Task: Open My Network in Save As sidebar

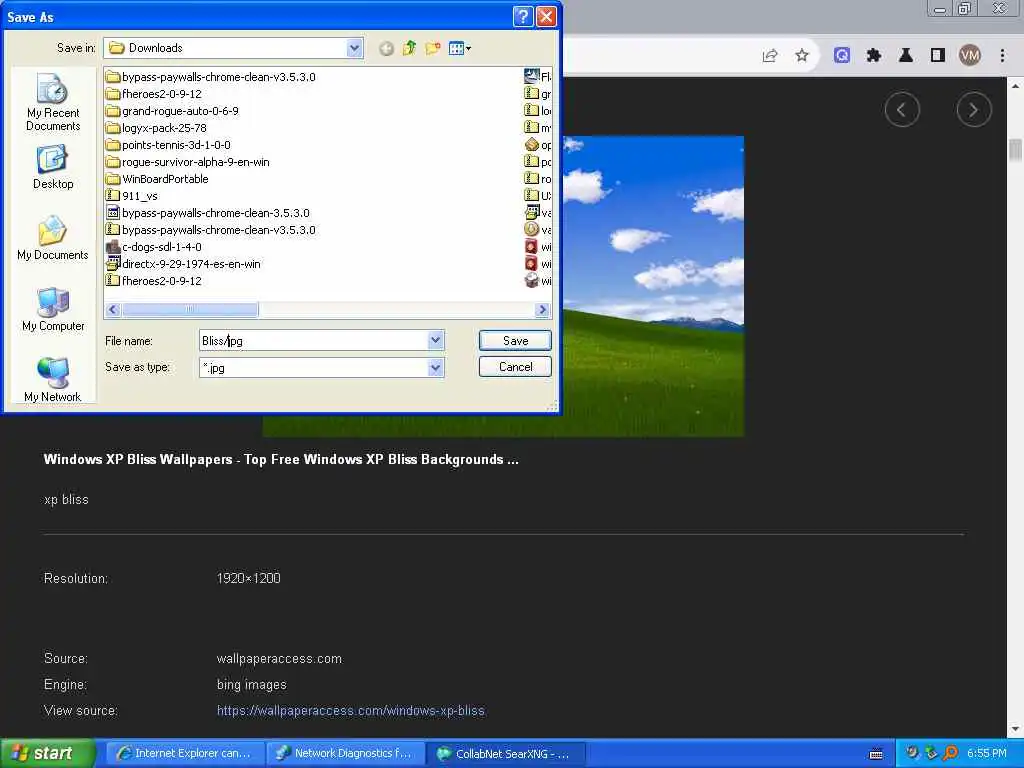Action: (53, 379)
